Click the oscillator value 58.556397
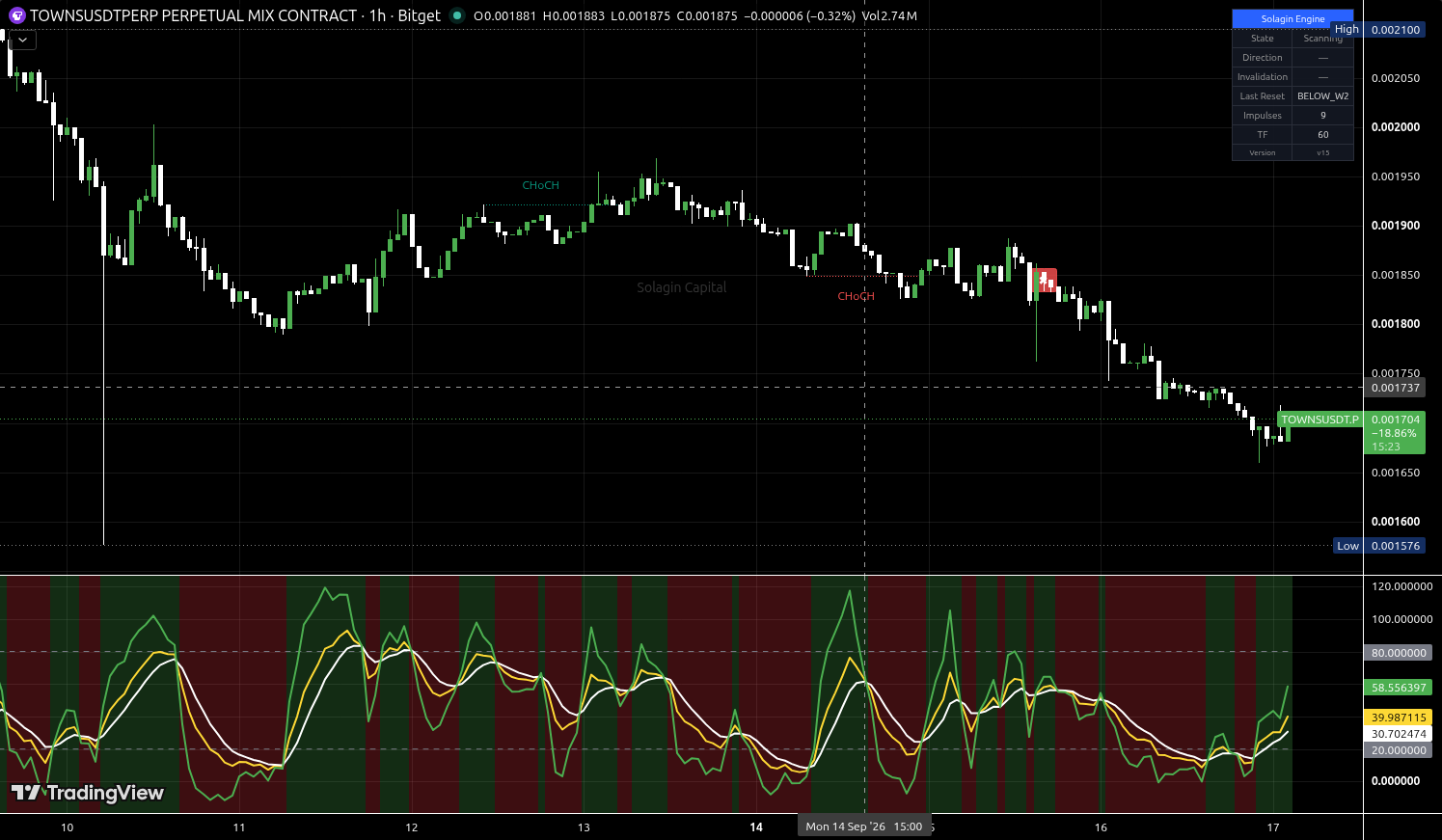The width and height of the screenshot is (1442, 840). coord(1399,688)
